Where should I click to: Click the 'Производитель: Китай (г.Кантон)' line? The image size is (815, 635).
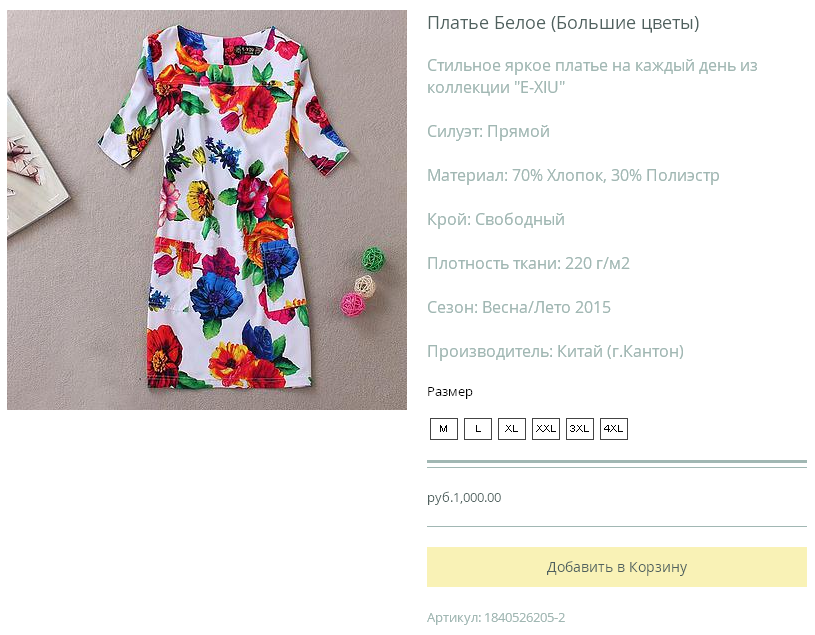click(x=555, y=352)
